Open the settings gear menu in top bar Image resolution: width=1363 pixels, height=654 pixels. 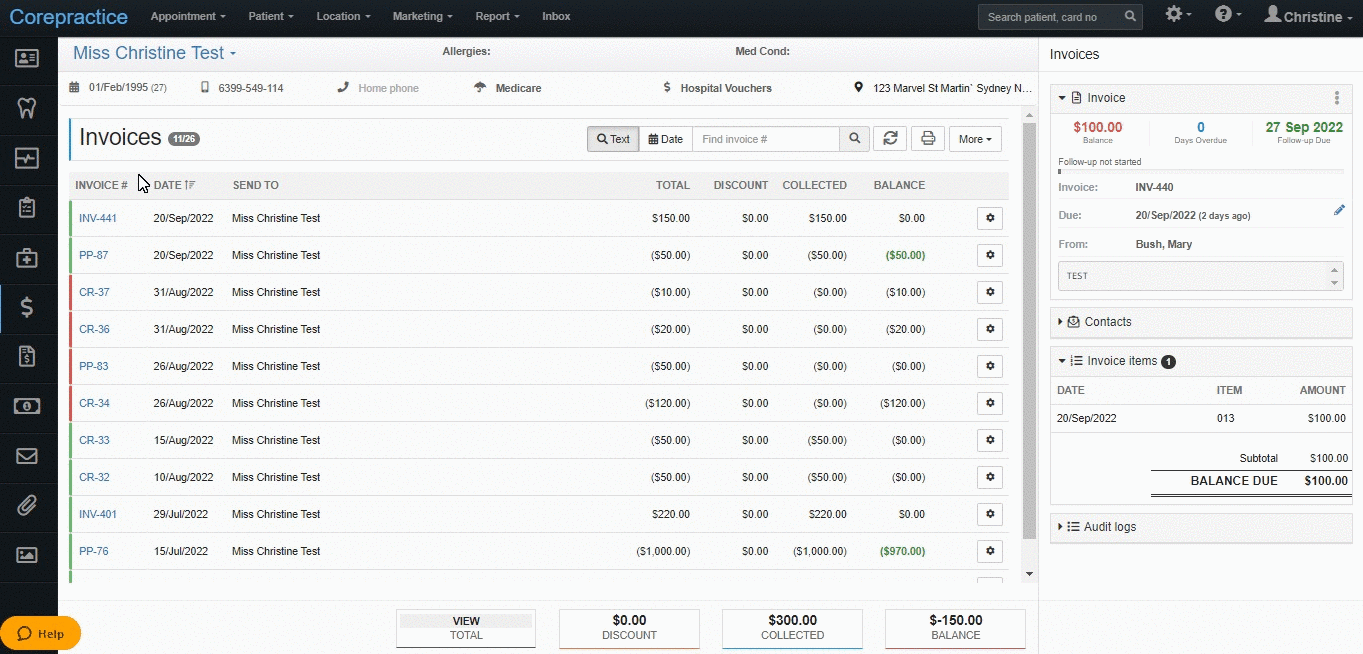tap(1178, 14)
